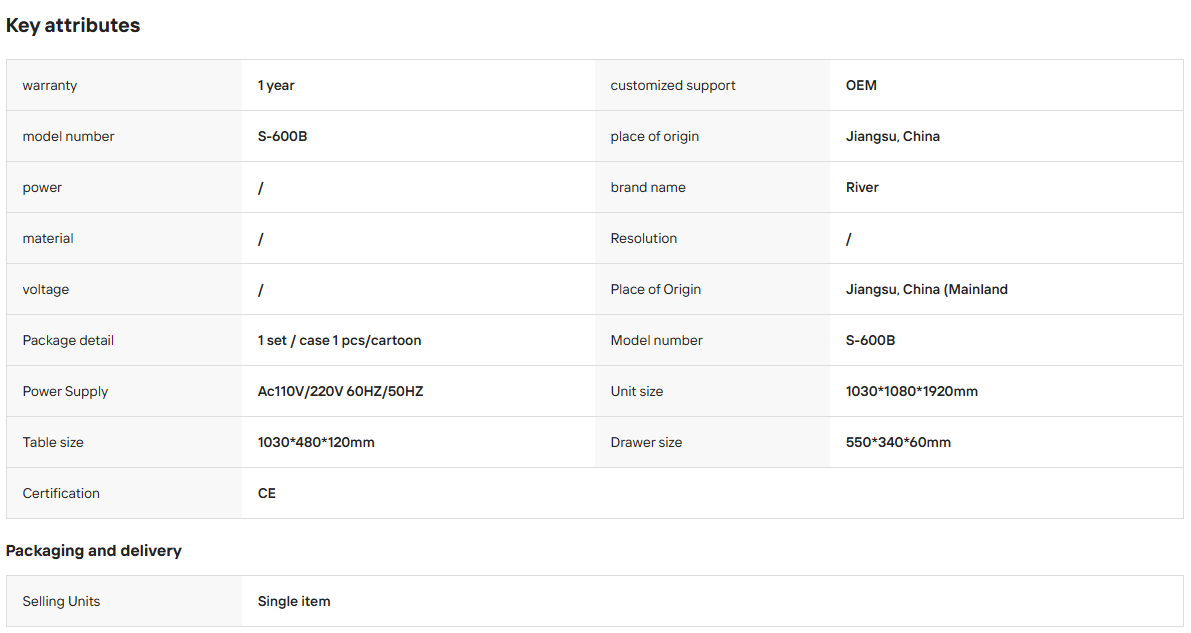Click the "S-600B" value in Package detail row

click(870, 340)
